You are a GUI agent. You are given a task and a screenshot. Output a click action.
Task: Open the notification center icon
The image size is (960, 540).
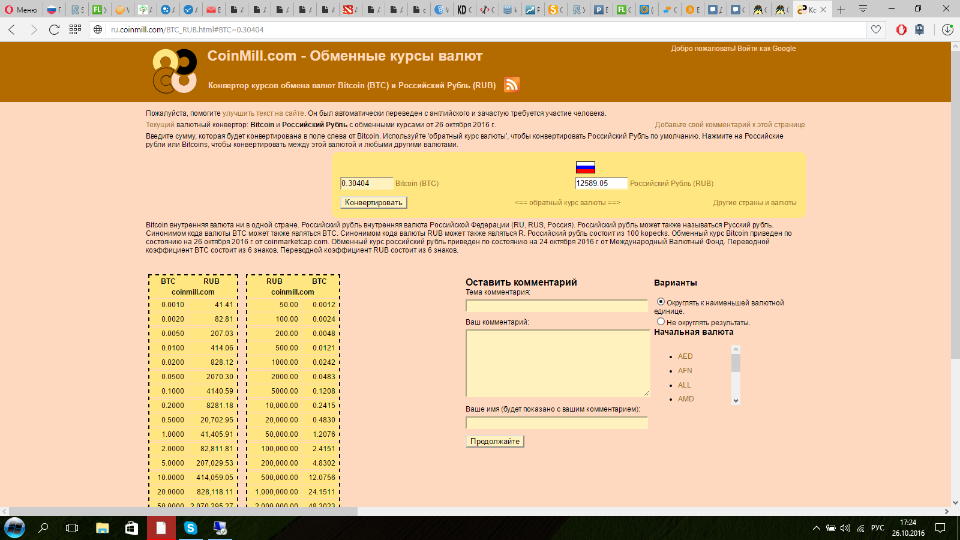(940, 528)
